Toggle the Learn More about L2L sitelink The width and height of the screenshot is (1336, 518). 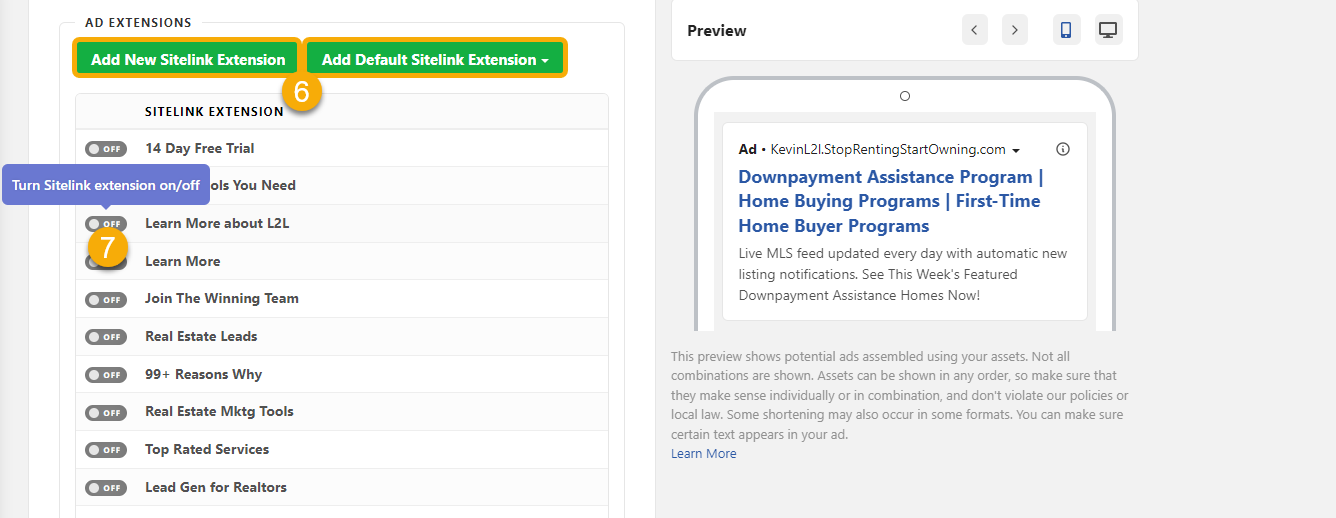click(x=106, y=223)
